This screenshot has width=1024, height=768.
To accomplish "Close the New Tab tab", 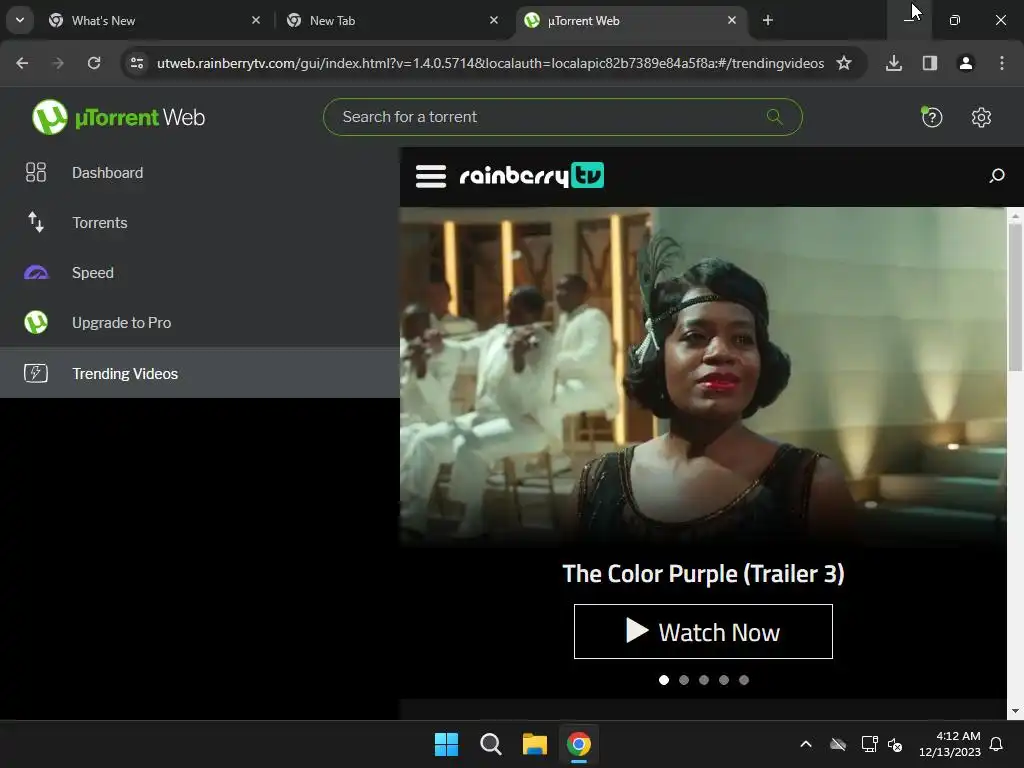I will coord(494,21).
